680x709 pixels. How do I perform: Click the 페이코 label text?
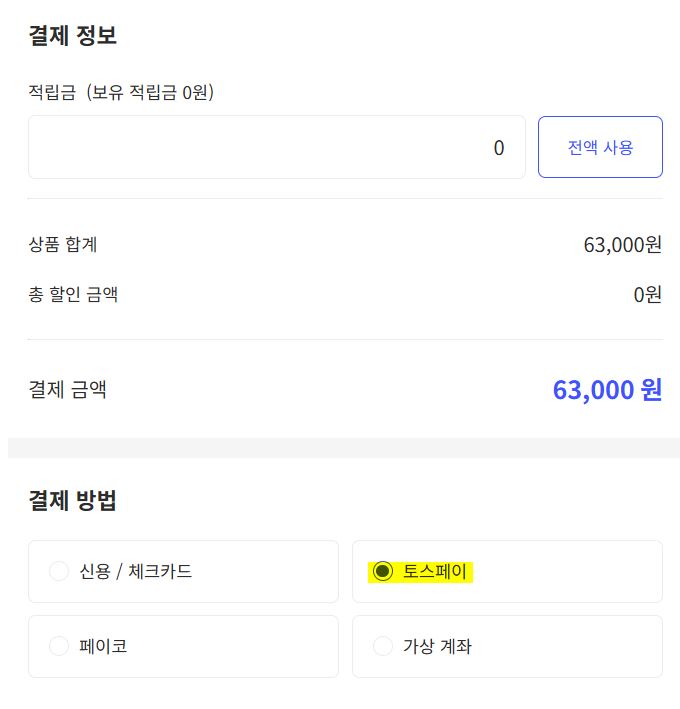103,646
